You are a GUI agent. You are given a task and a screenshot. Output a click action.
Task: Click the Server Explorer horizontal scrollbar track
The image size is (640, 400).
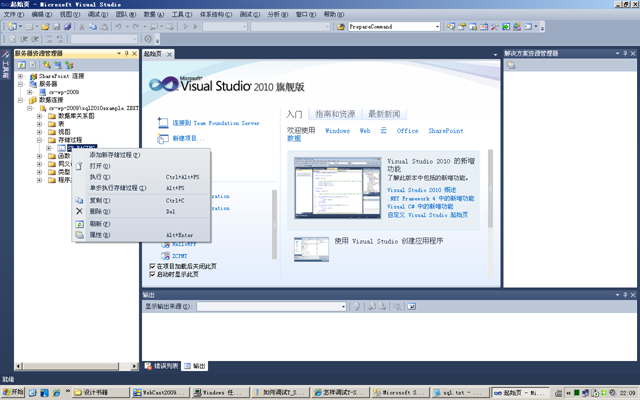point(77,366)
